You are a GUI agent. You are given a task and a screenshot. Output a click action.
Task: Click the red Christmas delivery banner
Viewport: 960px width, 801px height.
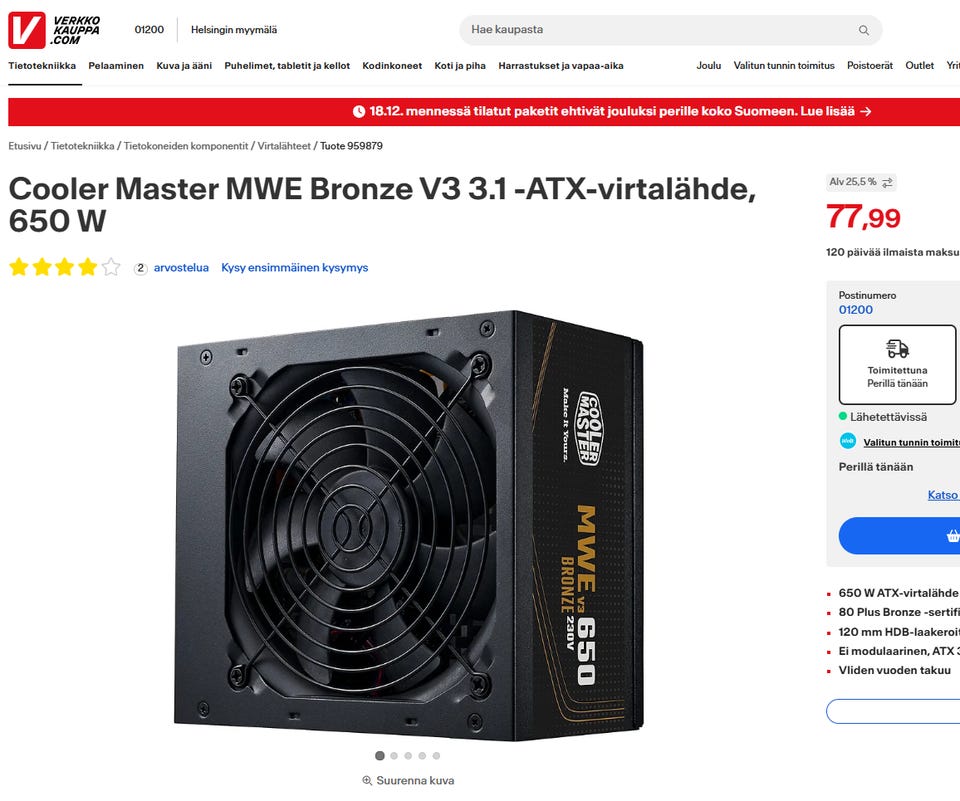484,111
